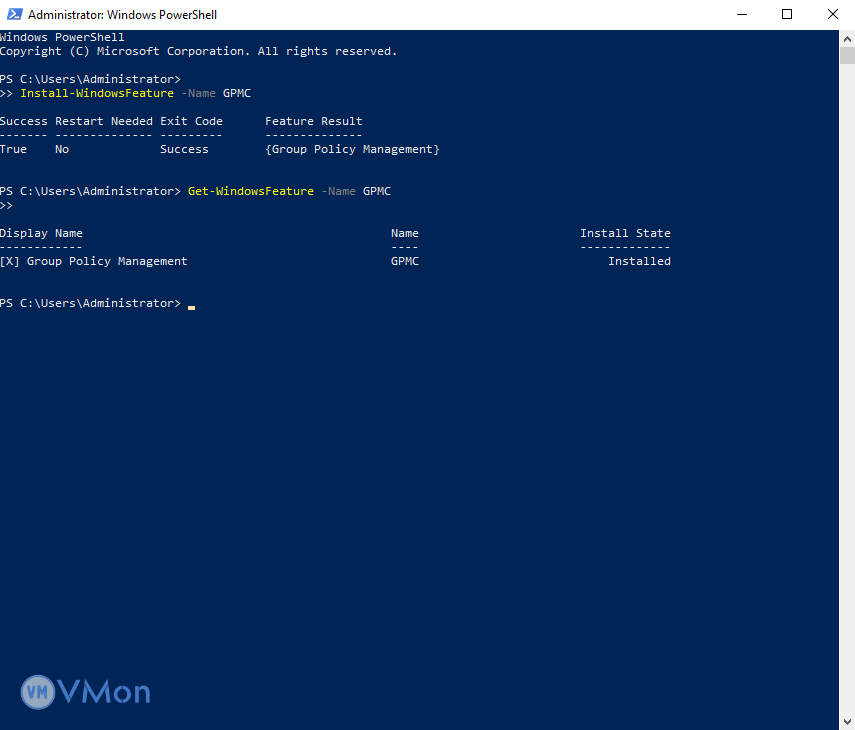Open the PowerShell icon system menu

coord(13,15)
